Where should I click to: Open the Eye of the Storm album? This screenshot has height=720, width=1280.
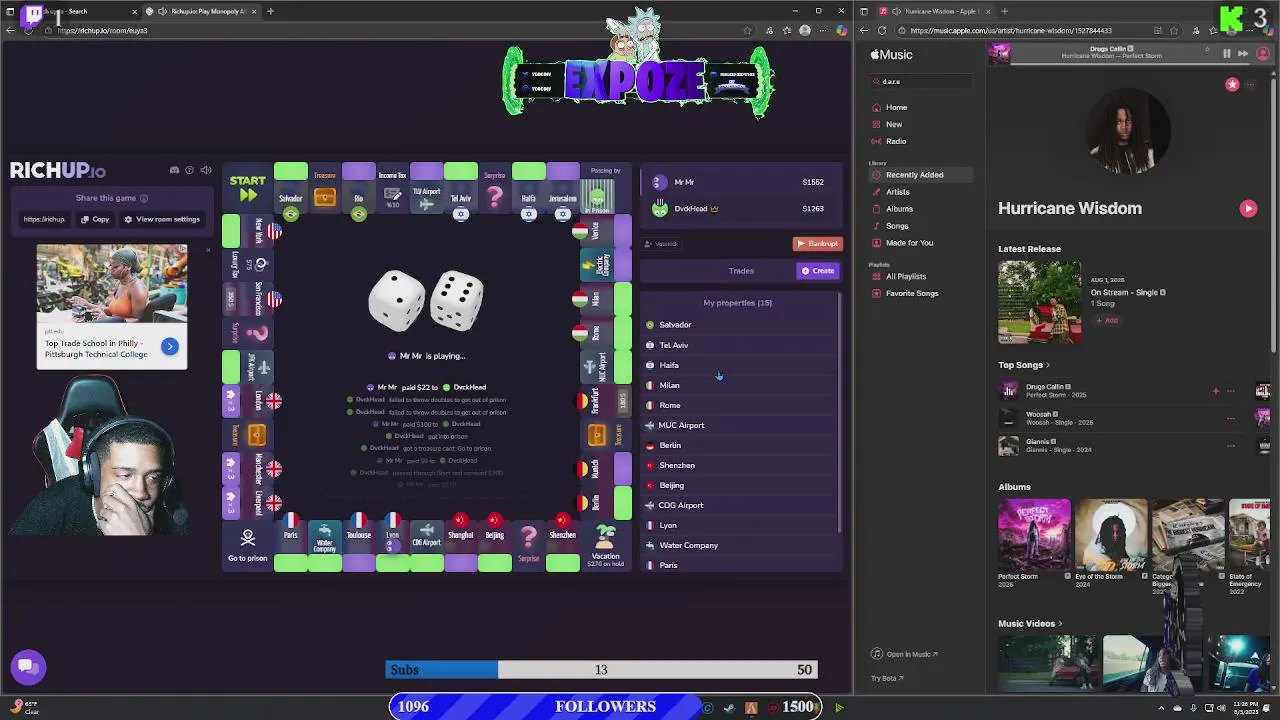[1111, 534]
